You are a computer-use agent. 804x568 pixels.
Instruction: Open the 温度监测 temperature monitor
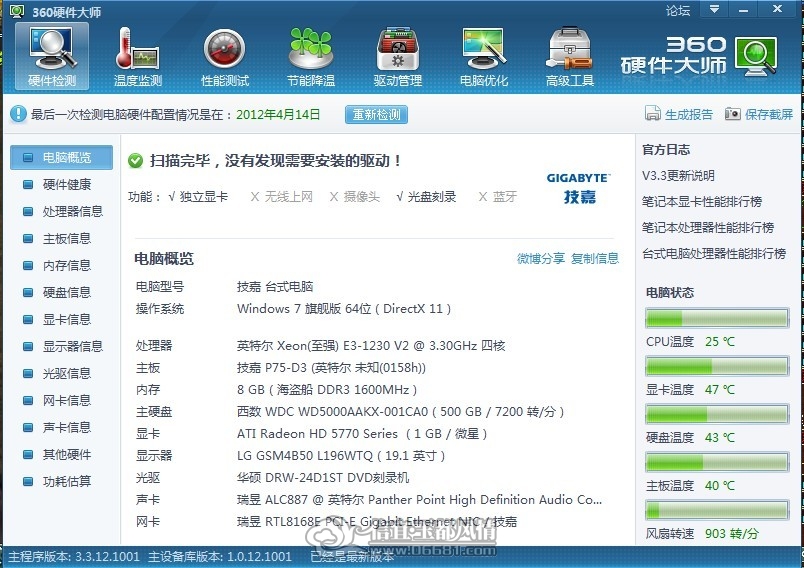click(x=138, y=56)
